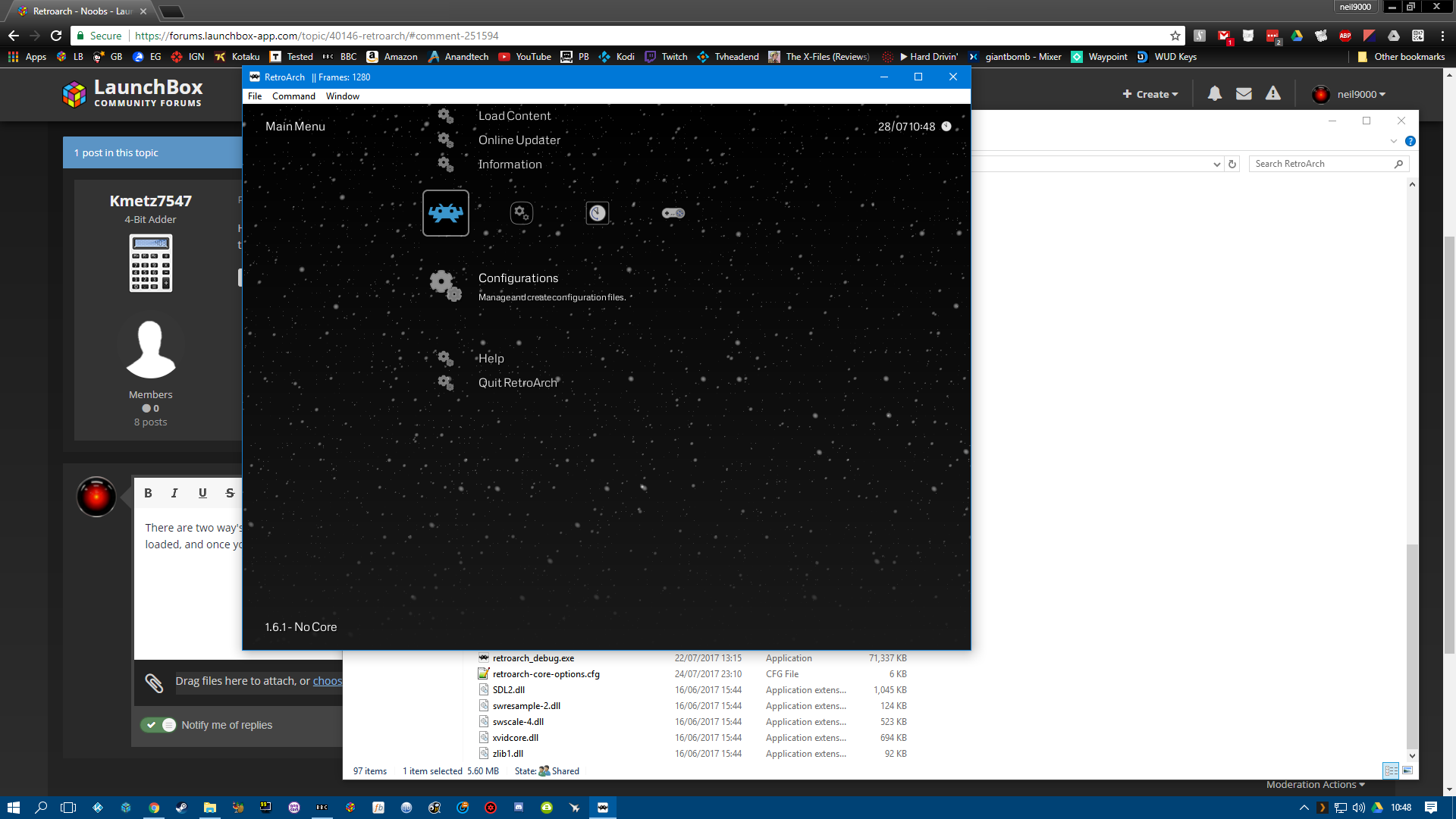Apply underline formatting in the reply editor
This screenshot has height=819, width=1456.
(202, 493)
